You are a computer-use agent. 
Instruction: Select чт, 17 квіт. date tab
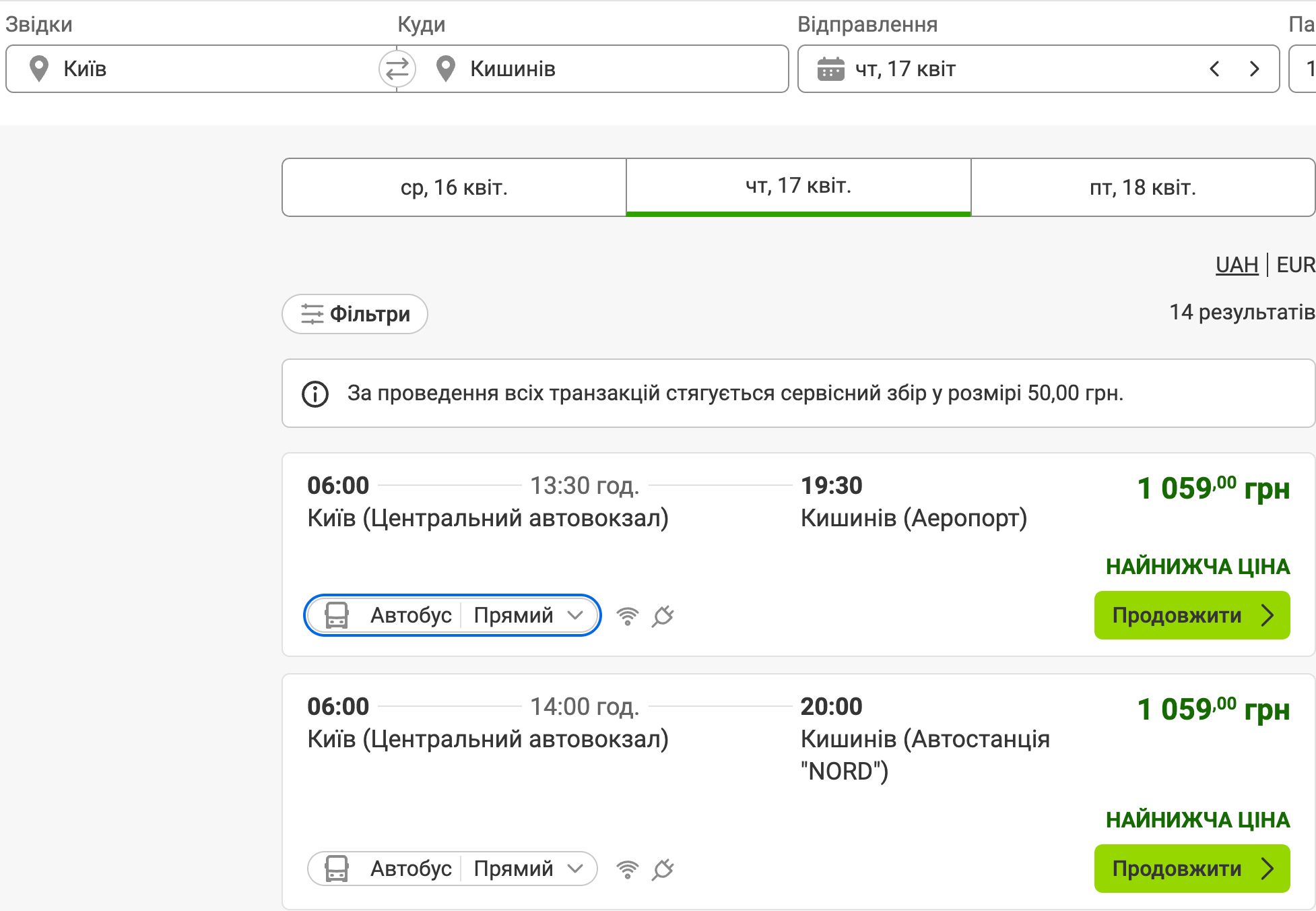(x=799, y=187)
